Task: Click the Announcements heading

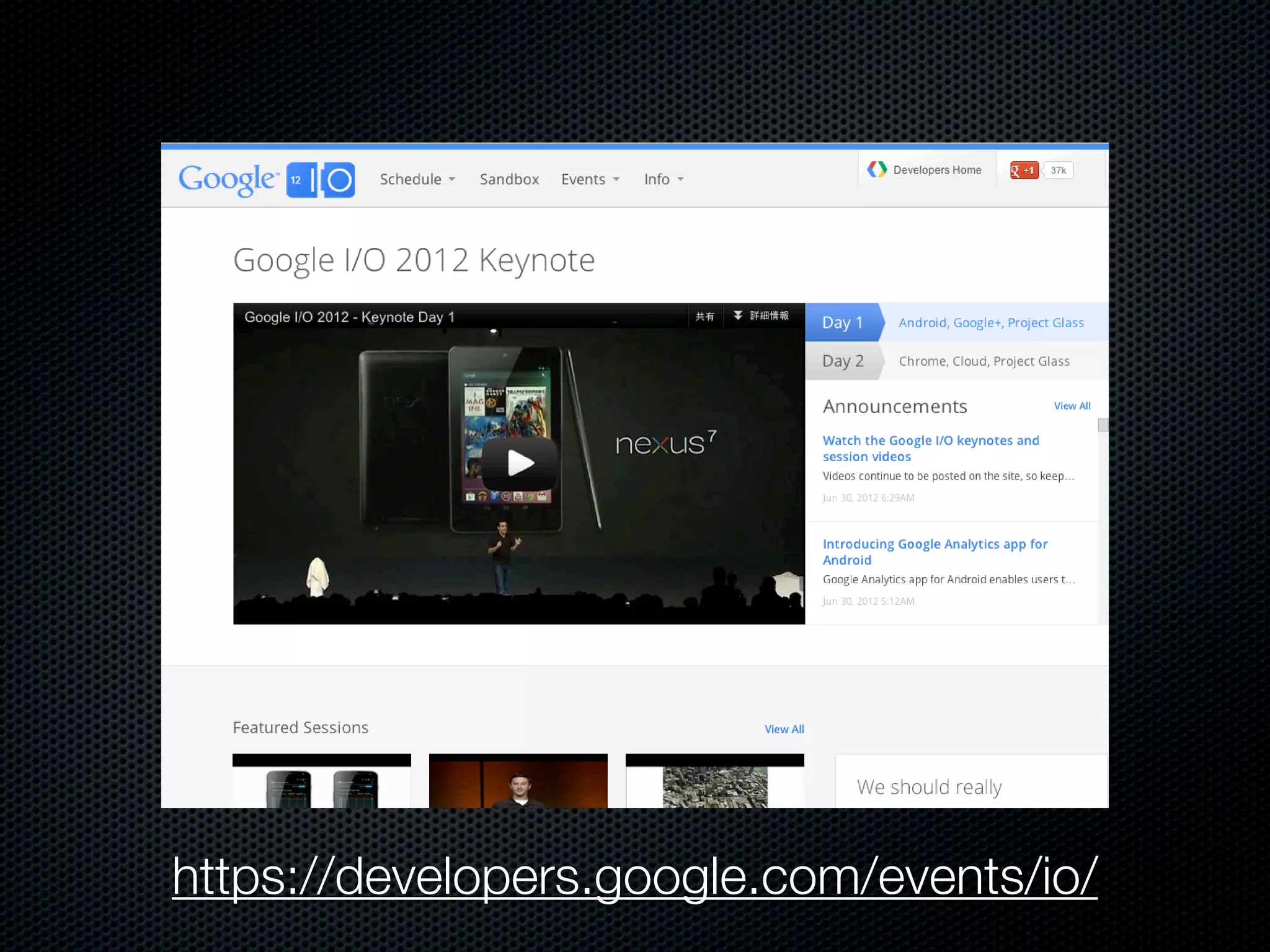Action: coord(895,407)
